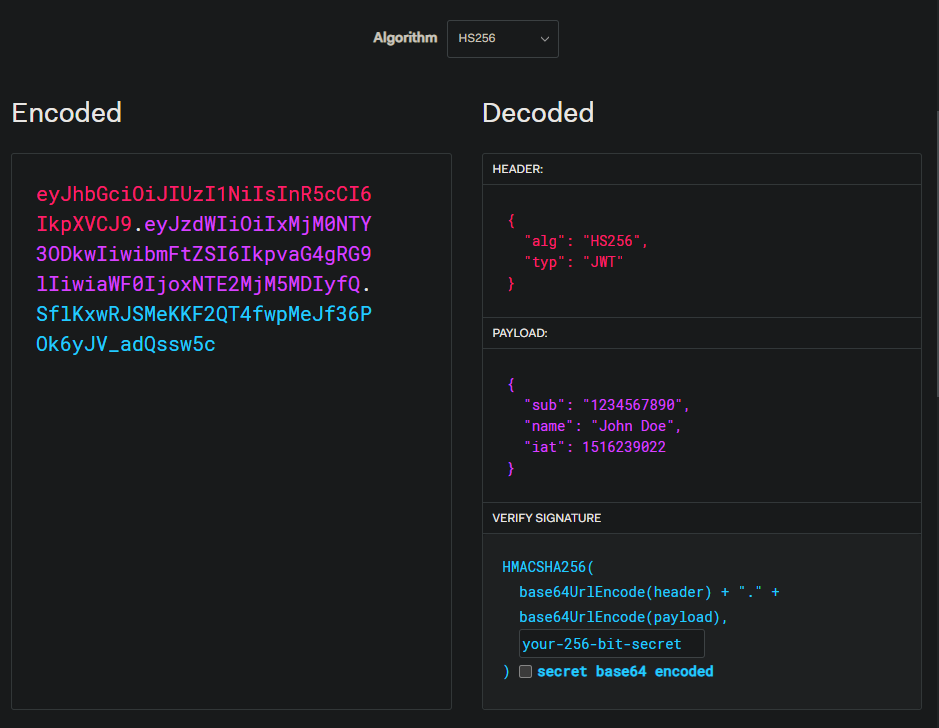Click the chevron arrow in the algorithm selector

[545, 39]
